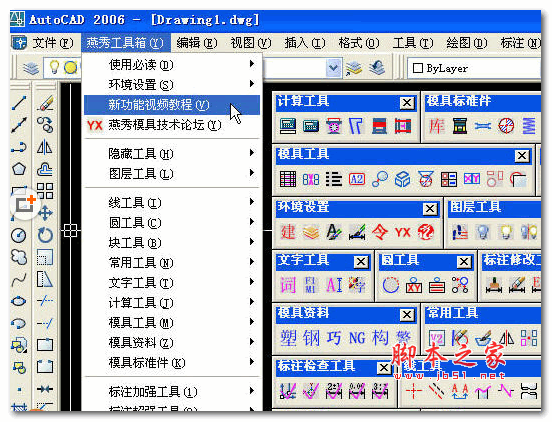This screenshot has height=422, width=552.
Task: Select the Move modify tool
Action: pyautogui.click(x=45, y=213)
